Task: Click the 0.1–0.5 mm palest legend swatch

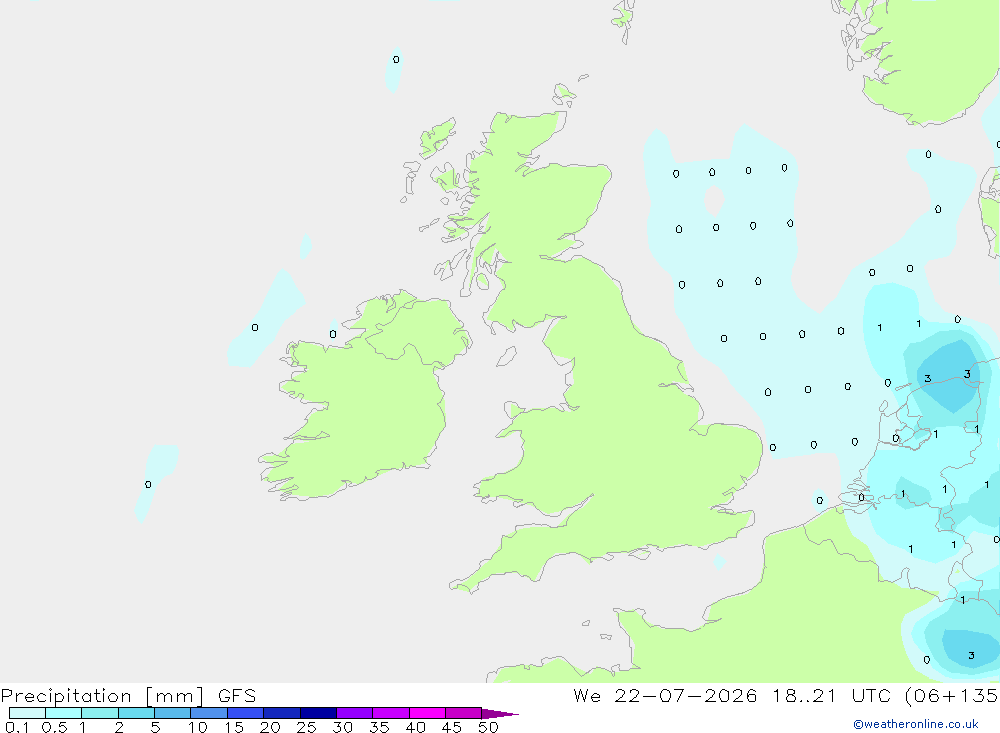Action: pos(27,713)
